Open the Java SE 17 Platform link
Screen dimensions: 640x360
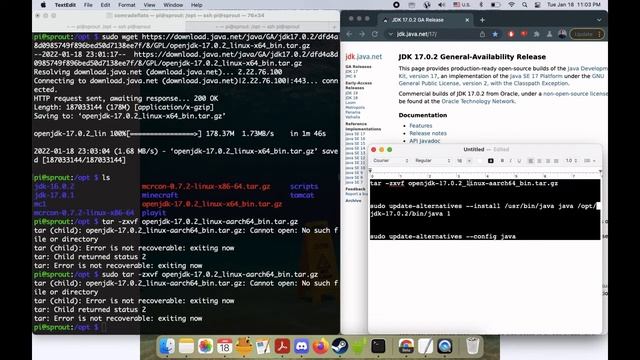tap(536, 76)
